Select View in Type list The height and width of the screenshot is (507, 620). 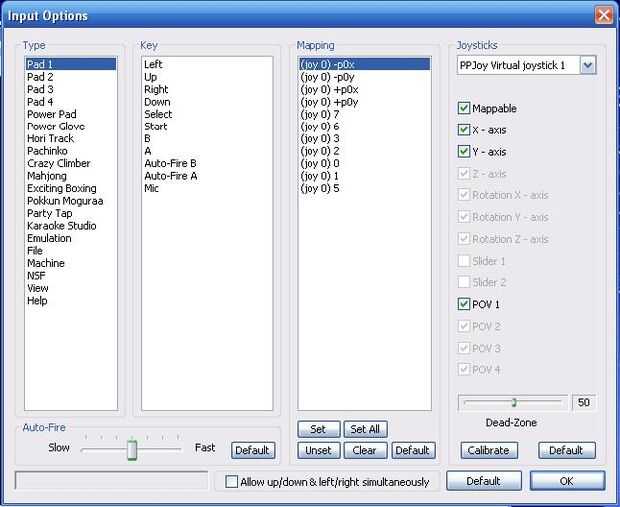(71, 288)
